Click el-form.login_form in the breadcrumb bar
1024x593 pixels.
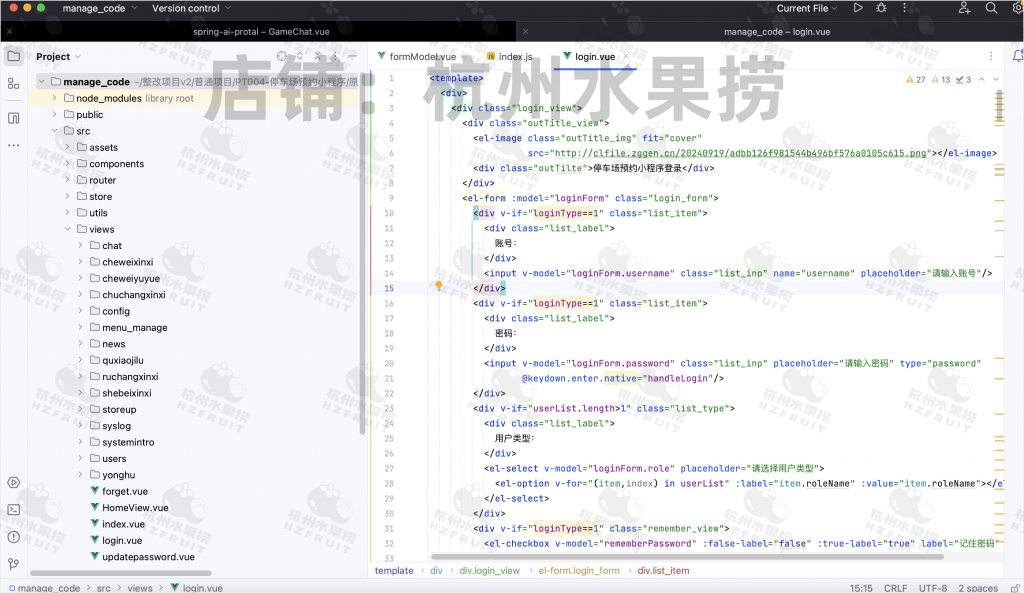(579, 571)
